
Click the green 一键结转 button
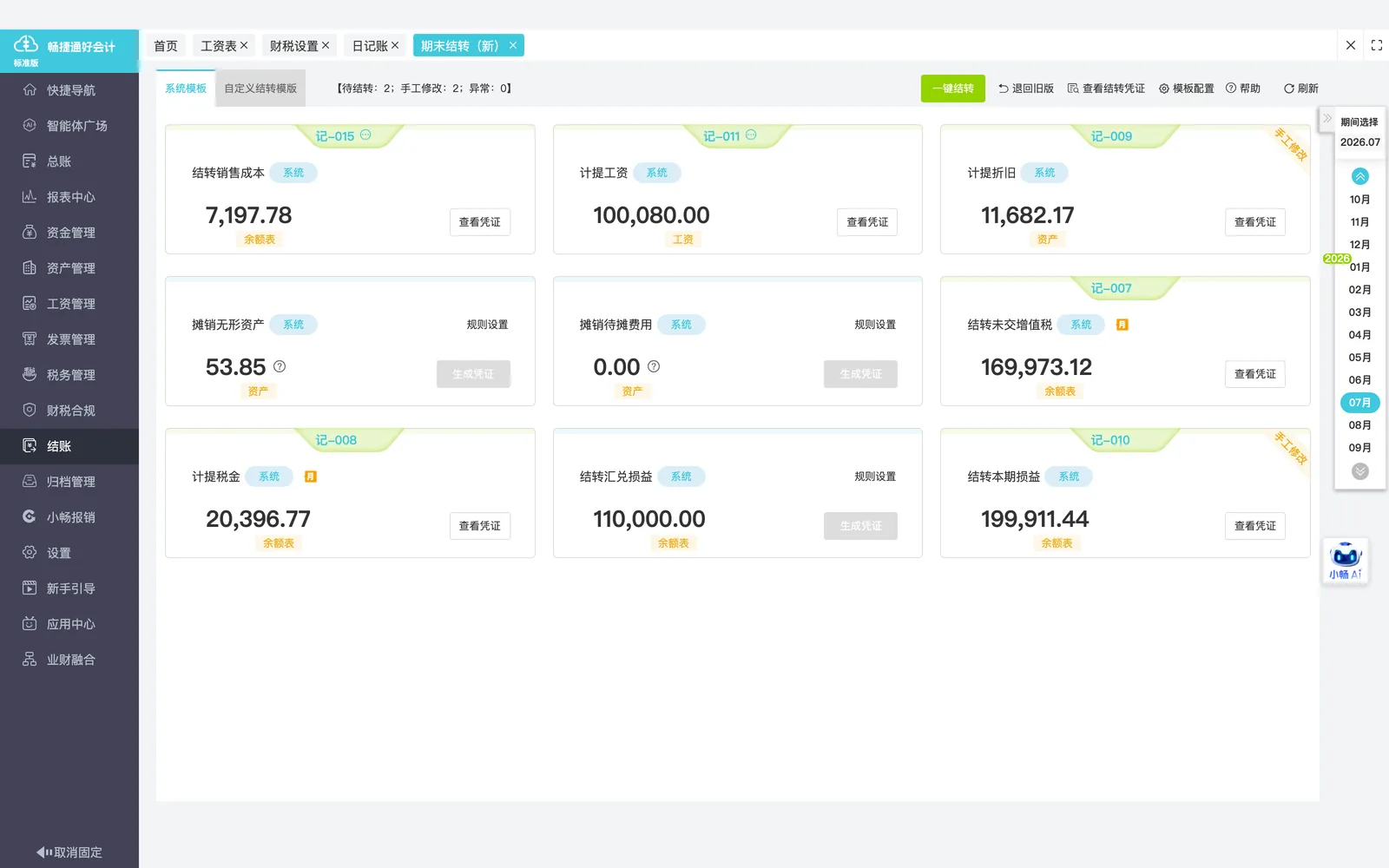[x=952, y=89]
